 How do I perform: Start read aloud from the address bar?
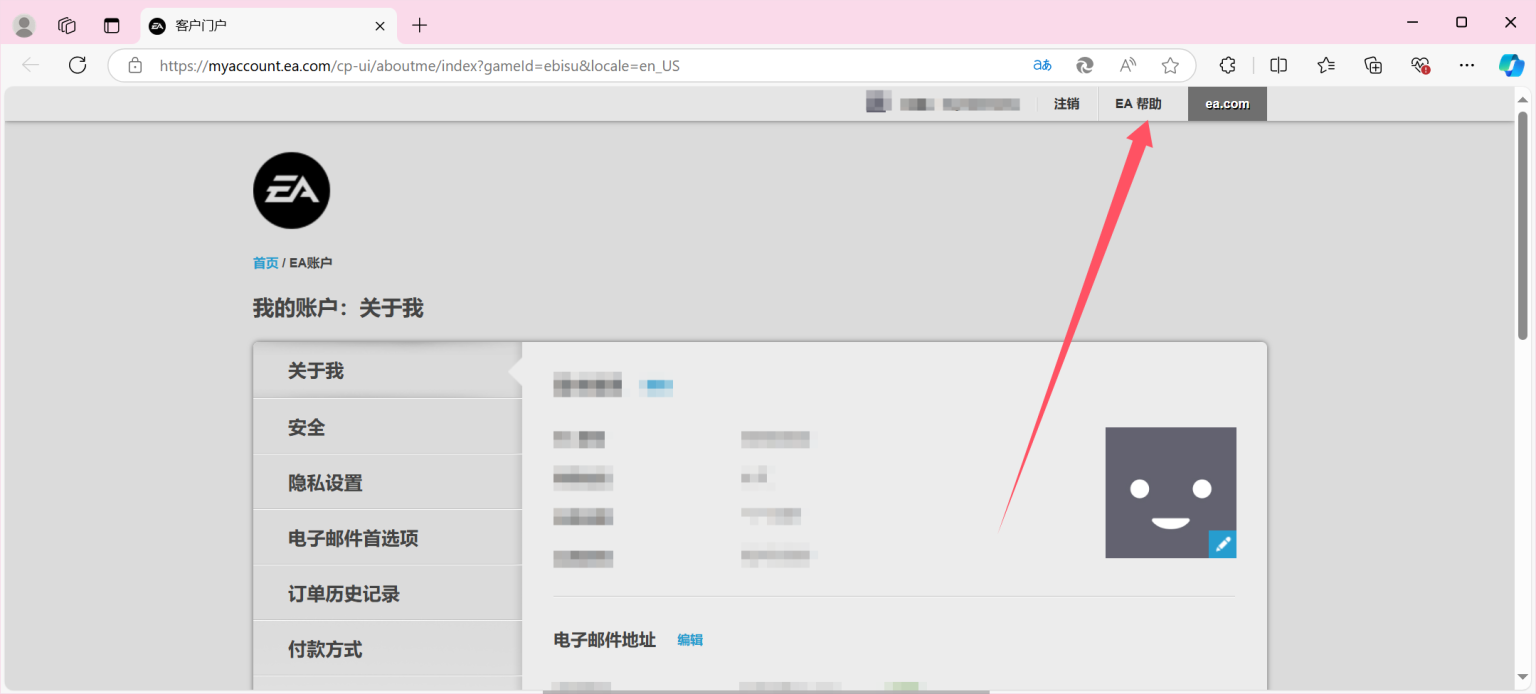1127,65
